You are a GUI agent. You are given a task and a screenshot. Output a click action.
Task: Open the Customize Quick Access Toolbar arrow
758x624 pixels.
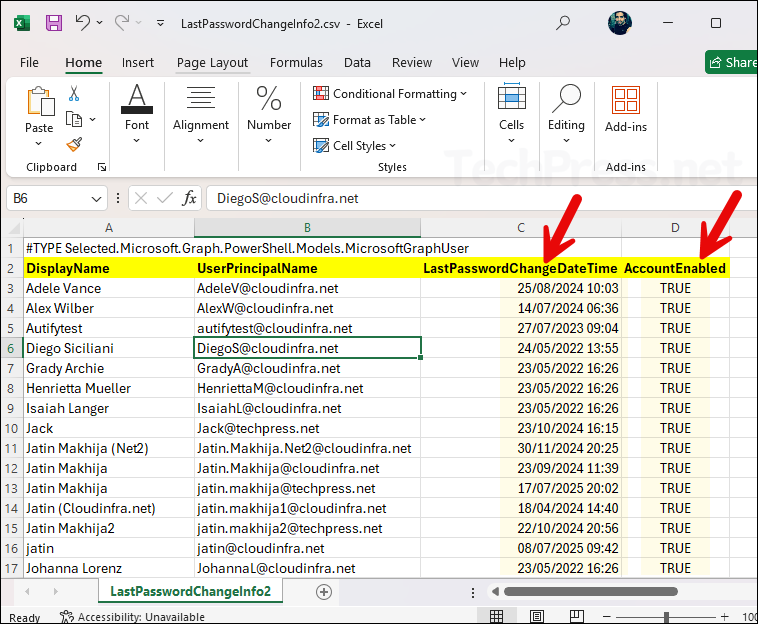(160, 23)
